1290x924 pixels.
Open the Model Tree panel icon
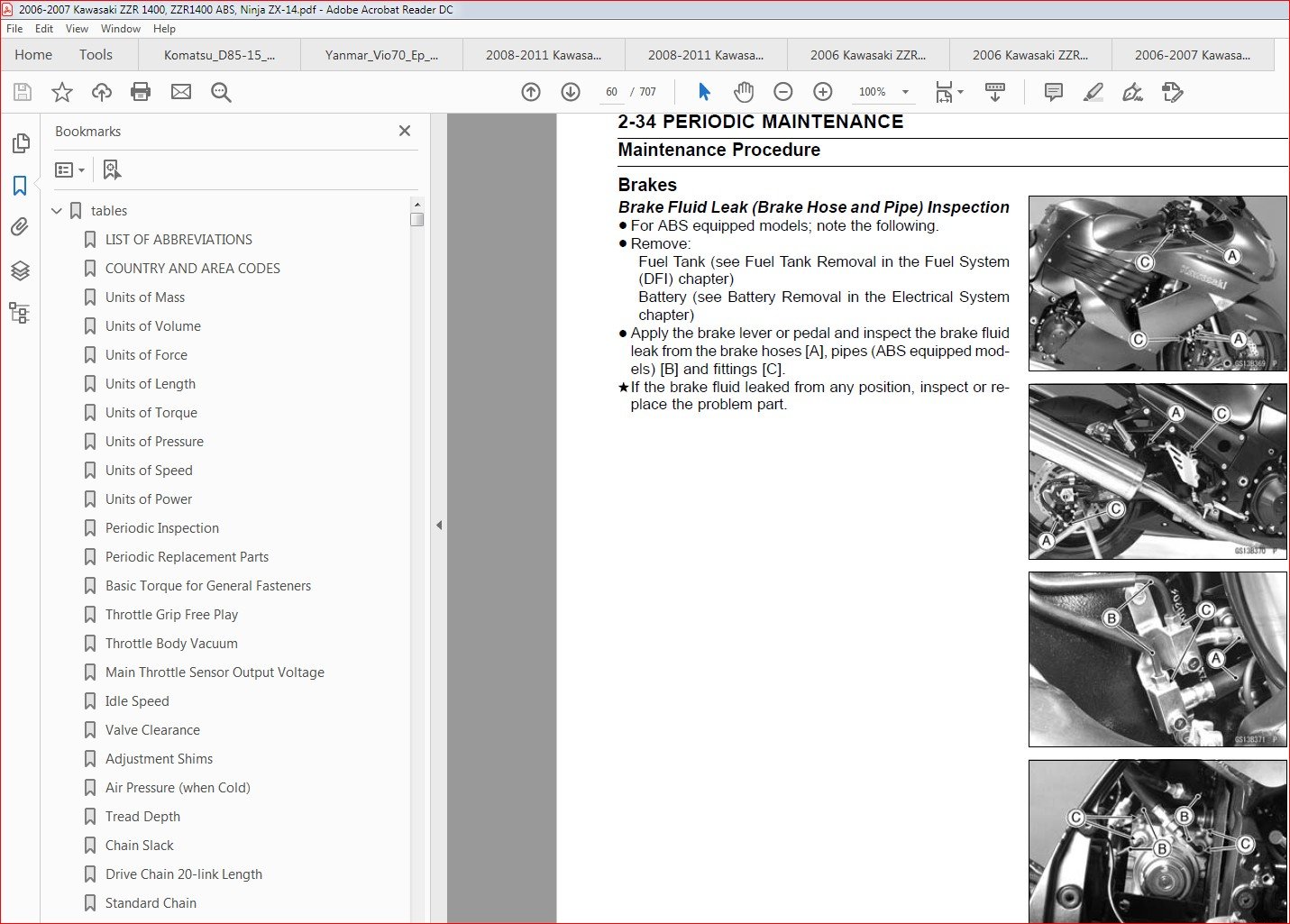coord(20,313)
